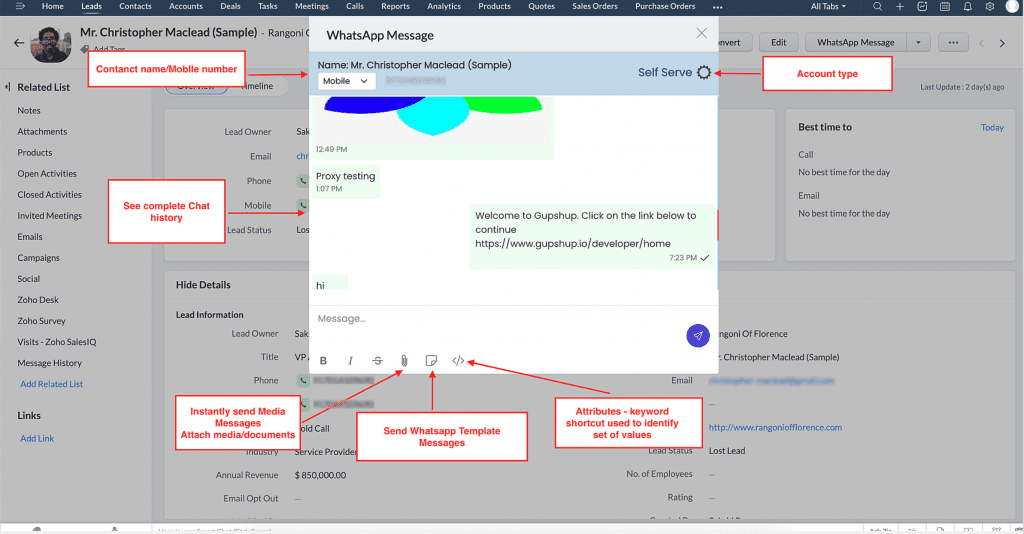Open setup gear icon in top bar
Image resolution: width=1024 pixels, height=534 pixels.
pos(990,7)
